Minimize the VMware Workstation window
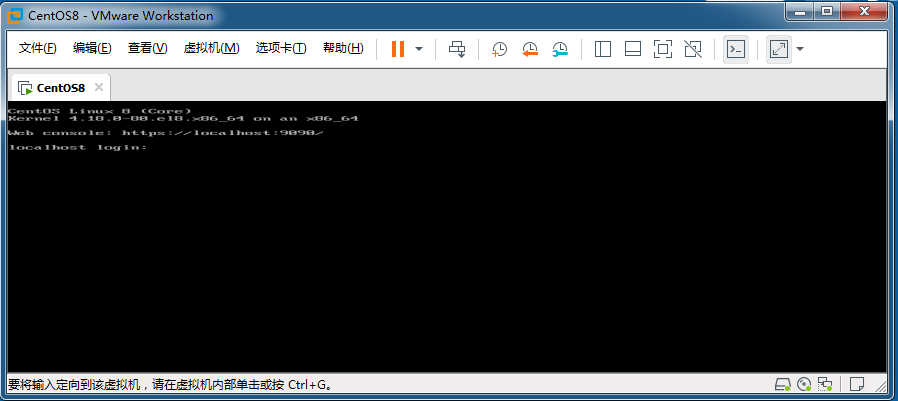 pos(800,12)
